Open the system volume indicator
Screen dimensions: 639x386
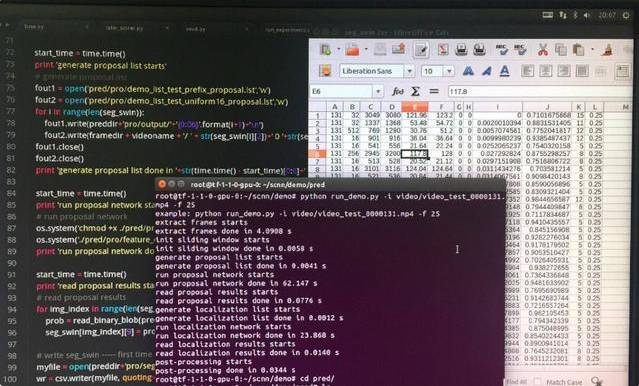click(x=587, y=15)
